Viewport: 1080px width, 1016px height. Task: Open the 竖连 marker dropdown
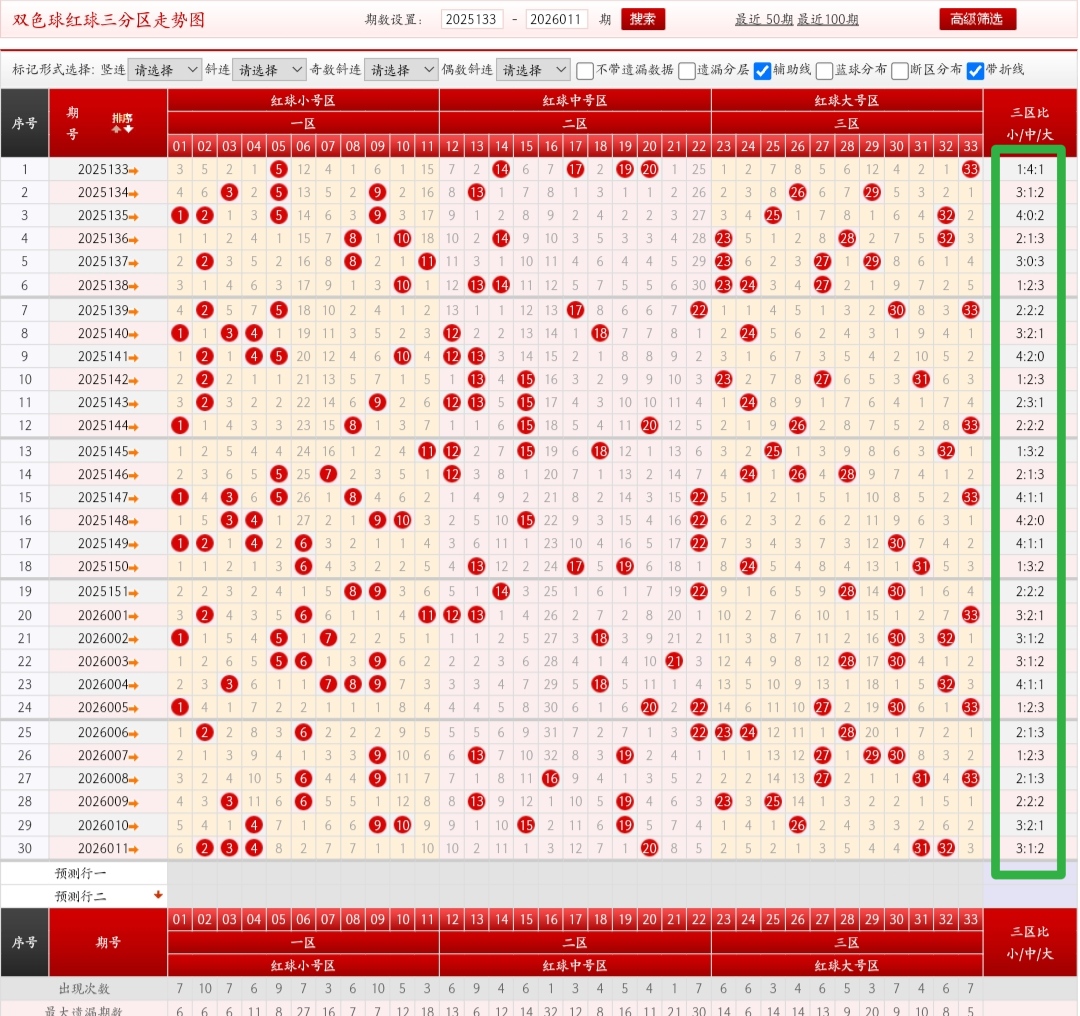coord(165,70)
